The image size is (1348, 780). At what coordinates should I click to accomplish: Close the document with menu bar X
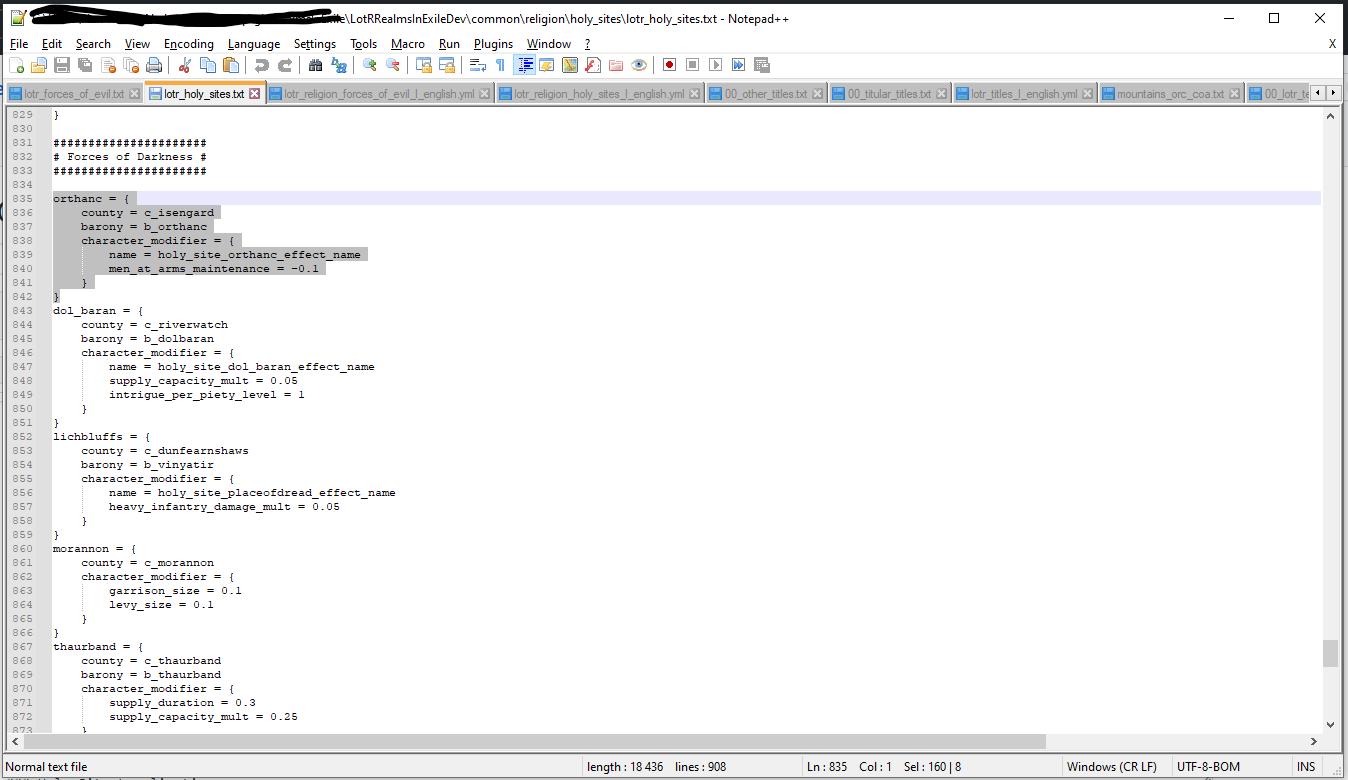click(1332, 44)
